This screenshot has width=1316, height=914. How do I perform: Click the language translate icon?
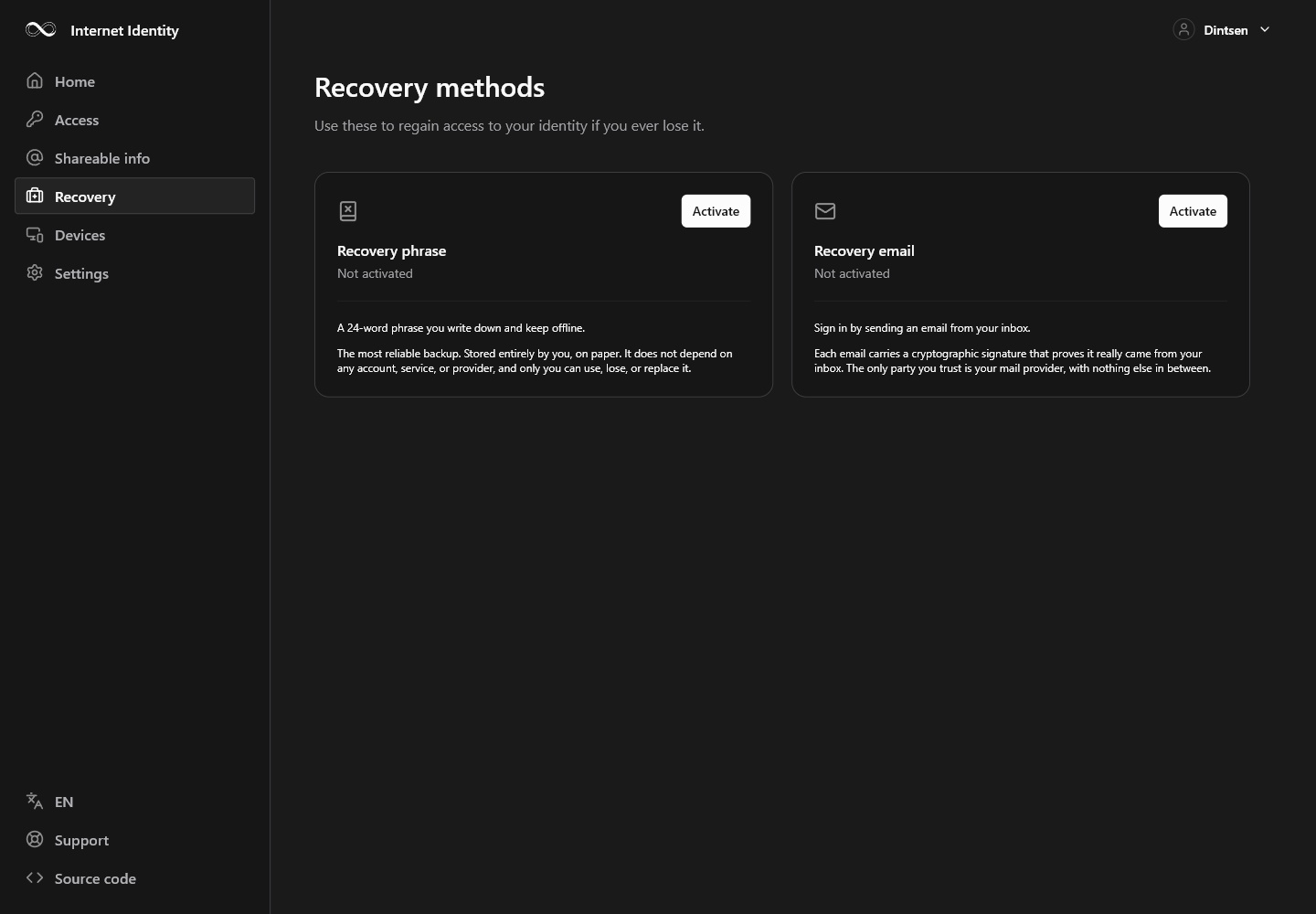(35, 801)
